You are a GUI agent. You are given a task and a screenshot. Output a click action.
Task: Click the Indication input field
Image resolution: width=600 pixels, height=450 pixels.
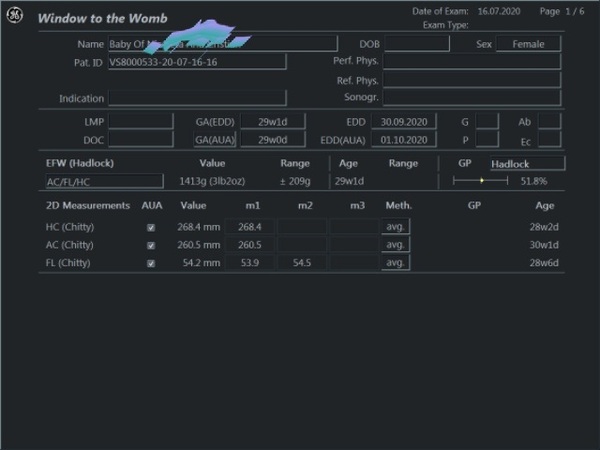[x=197, y=98]
